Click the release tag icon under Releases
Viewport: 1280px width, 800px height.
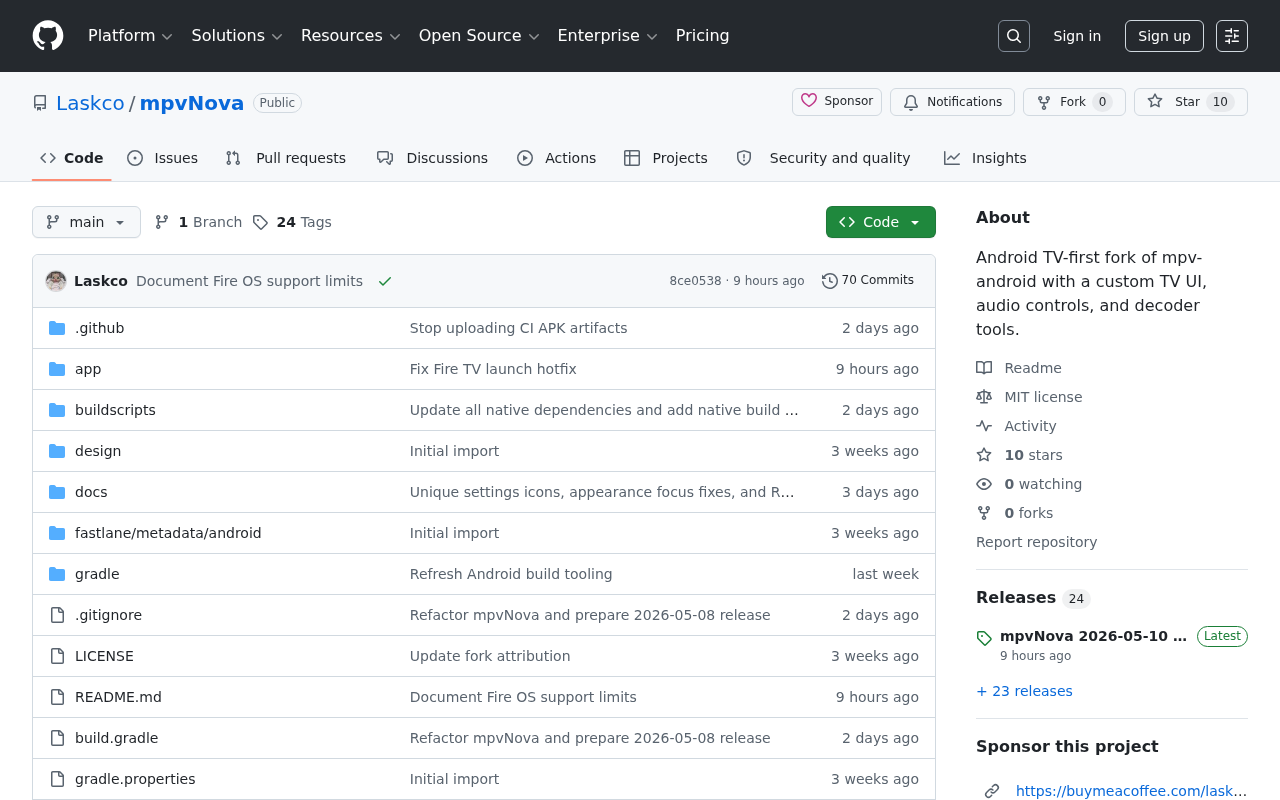tap(984, 638)
